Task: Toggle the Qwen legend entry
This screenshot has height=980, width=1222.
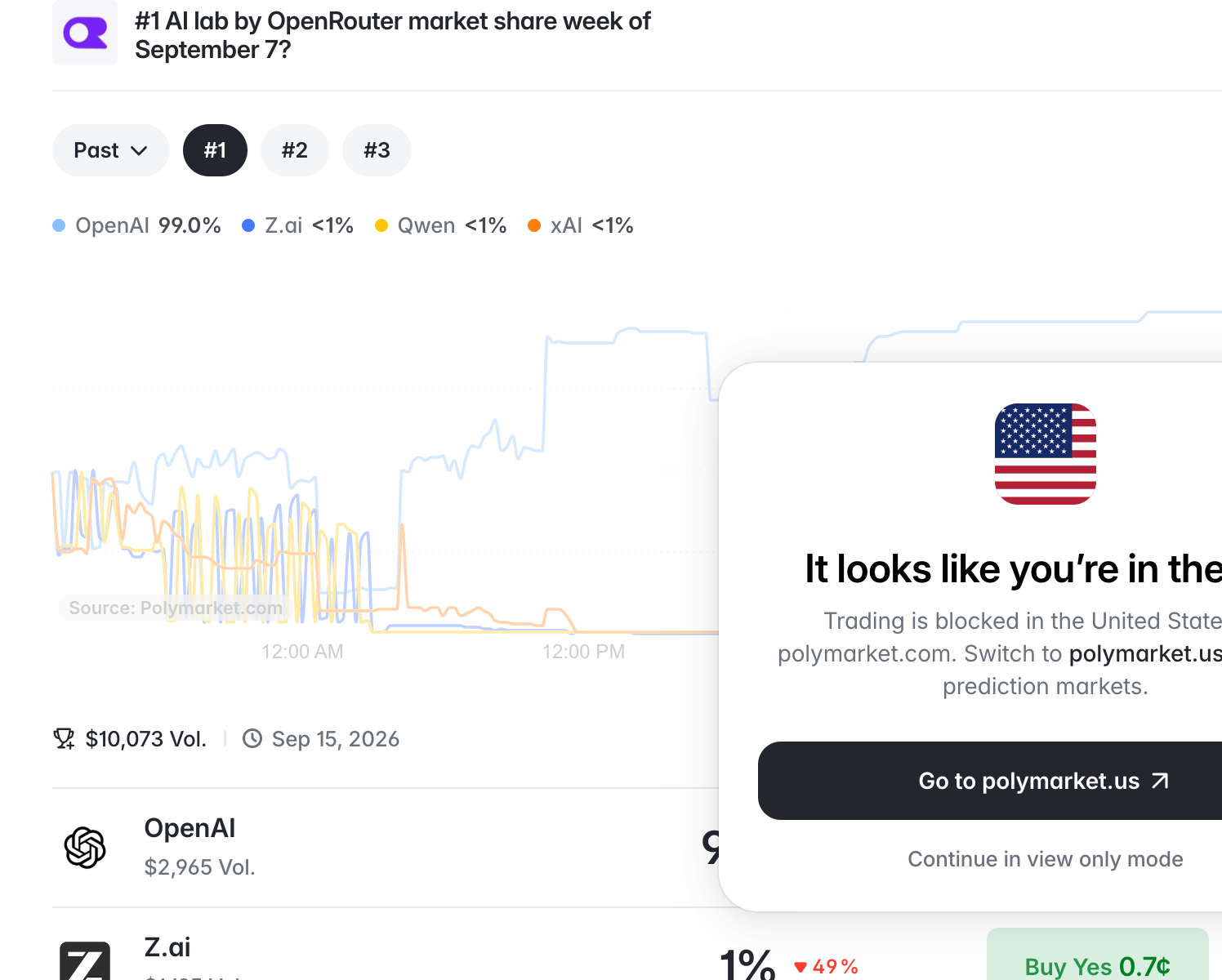Action: [441, 225]
